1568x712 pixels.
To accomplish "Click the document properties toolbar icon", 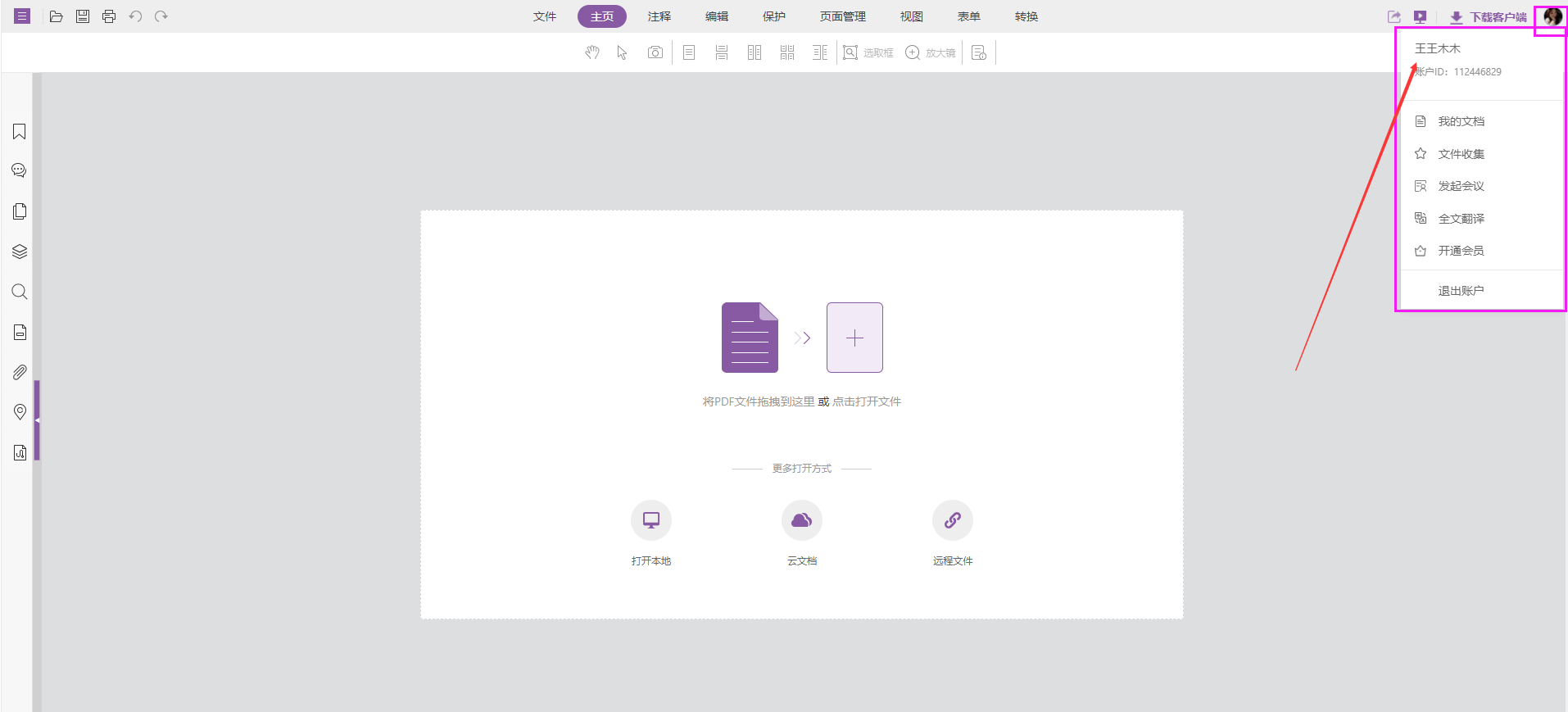I will 979,52.
